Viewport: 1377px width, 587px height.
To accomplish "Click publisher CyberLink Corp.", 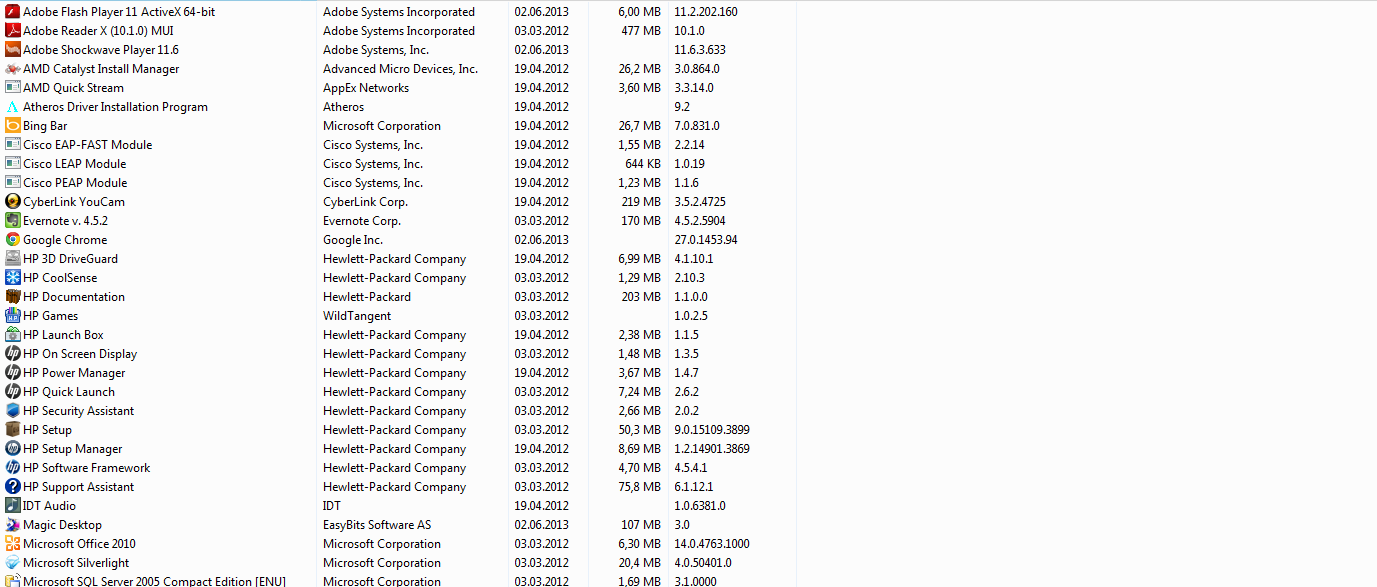I will pyautogui.click(x=365, y=202).
